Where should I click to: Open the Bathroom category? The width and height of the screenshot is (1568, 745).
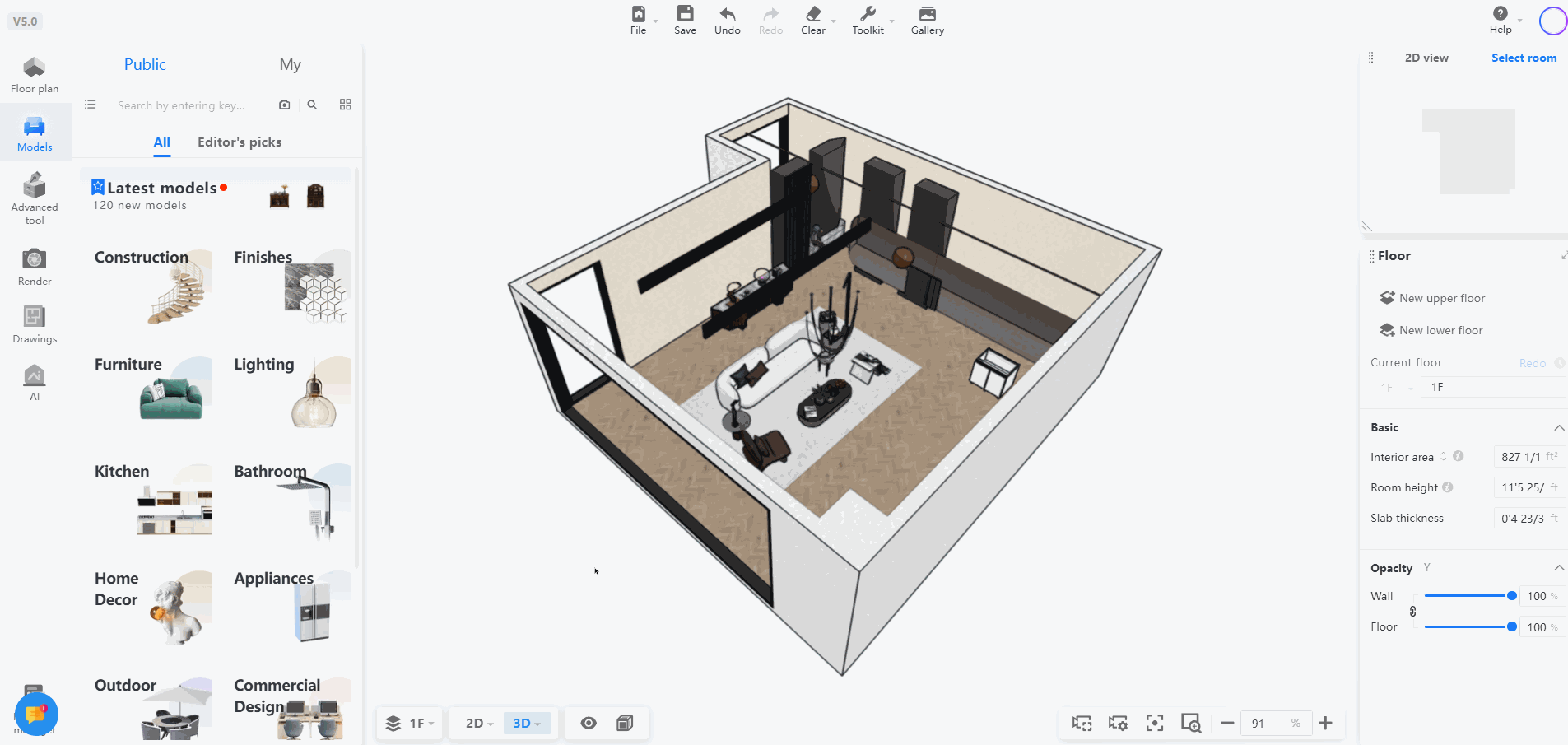tap(292, 500)
